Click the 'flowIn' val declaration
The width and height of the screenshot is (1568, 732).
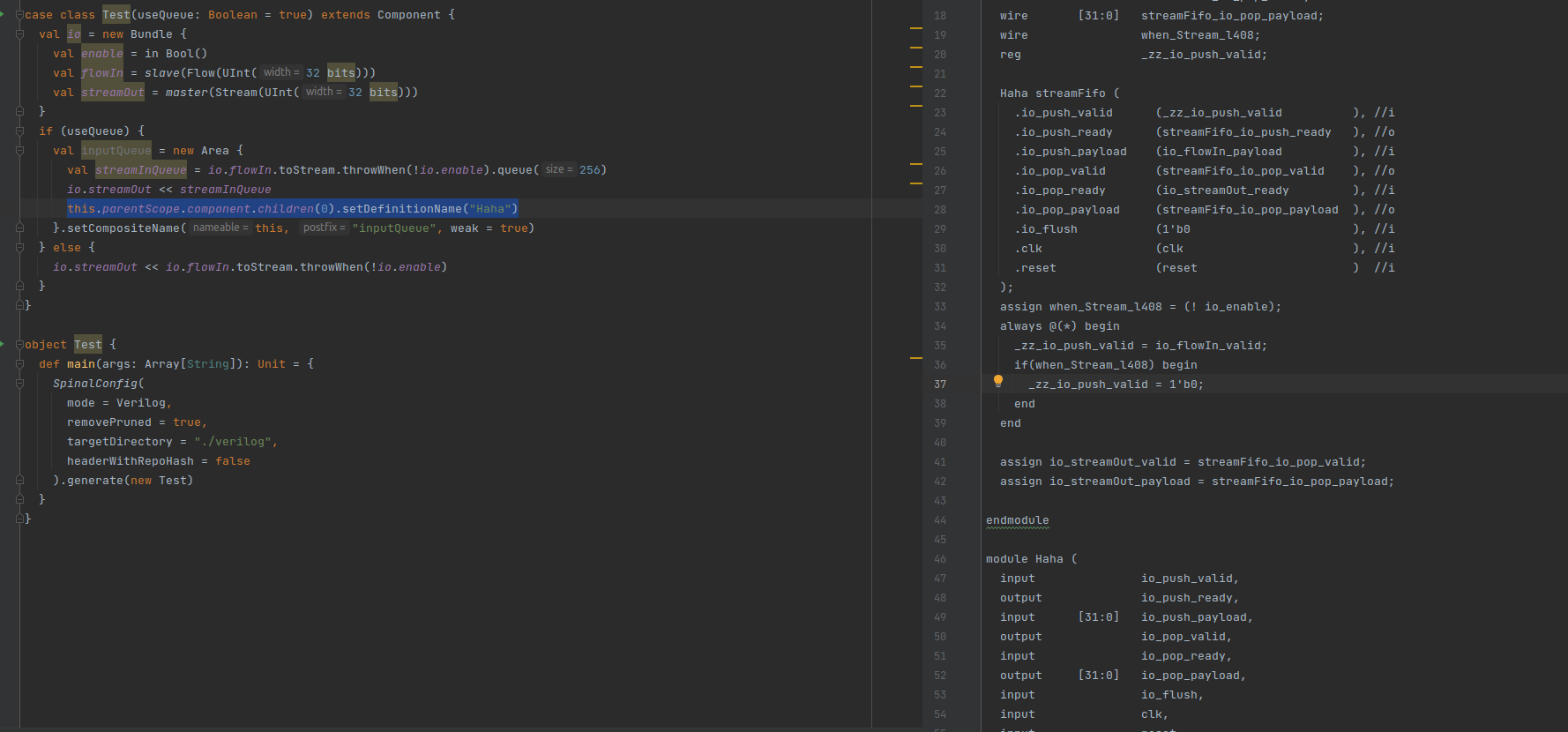102,73
